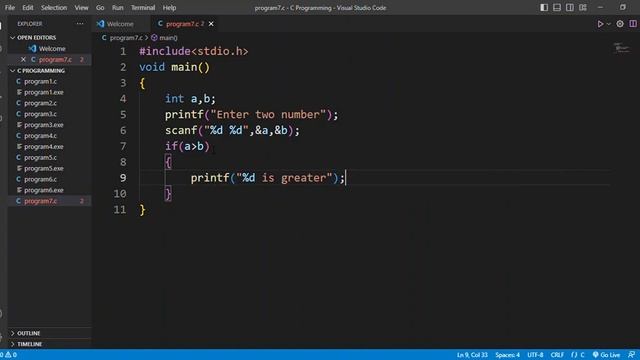Image resolution: width=640 pixels, height=360 pixels.
Task: Close the program7.c editor tab
Action: (211, 24)
